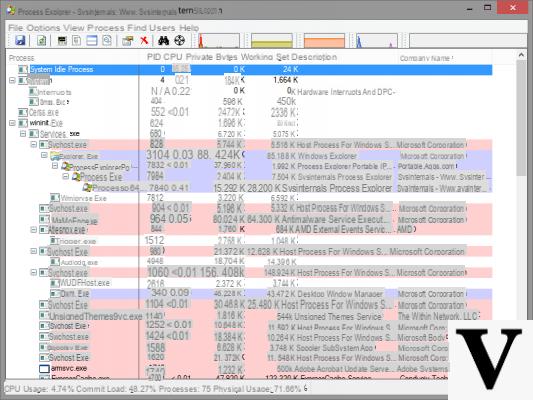Select the WUDFHost.exe process row
This screenshot has height=400, width=533.
[271, 283]
